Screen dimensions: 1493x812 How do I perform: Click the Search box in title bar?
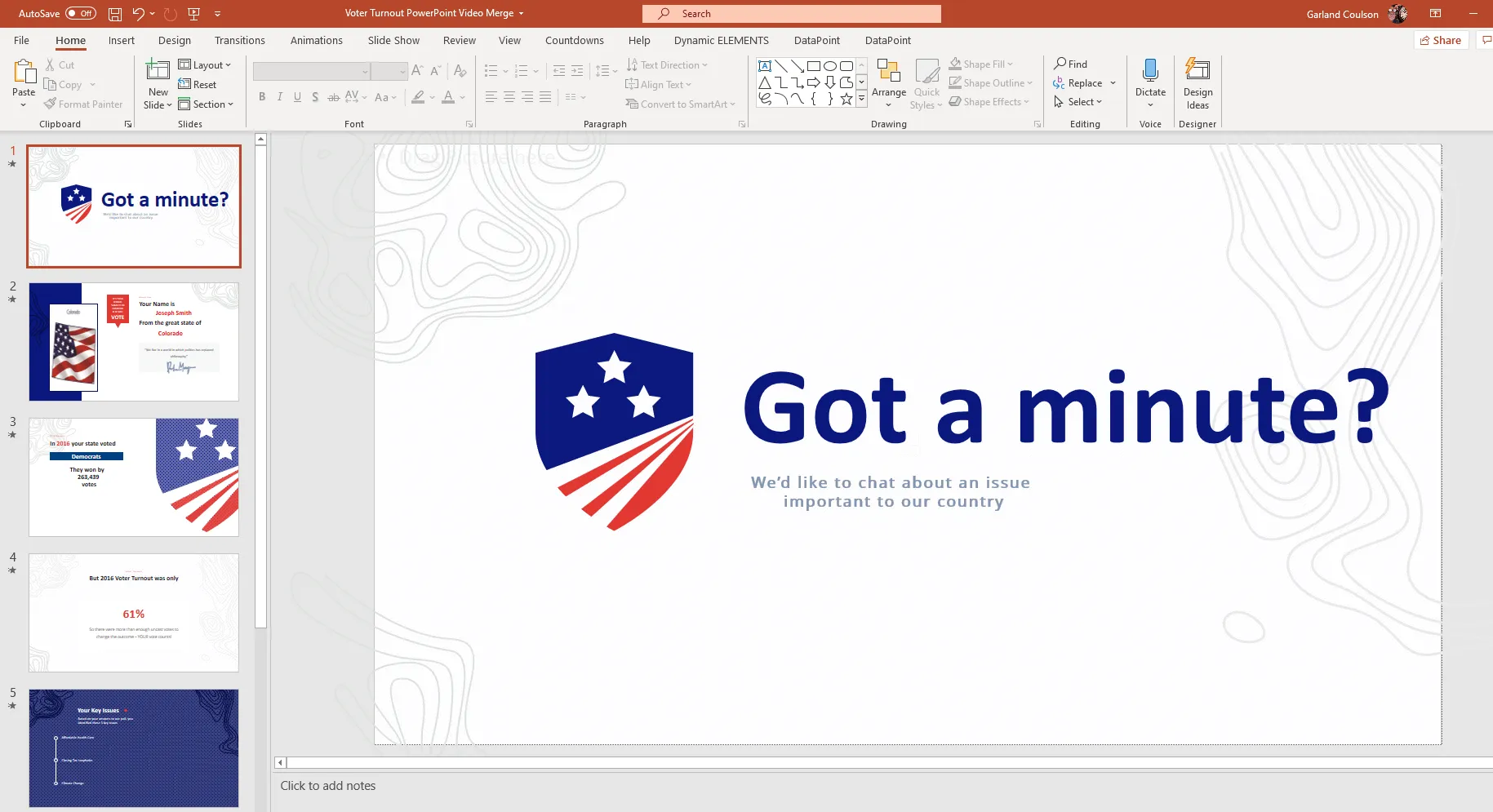click(x=792, y=14)
